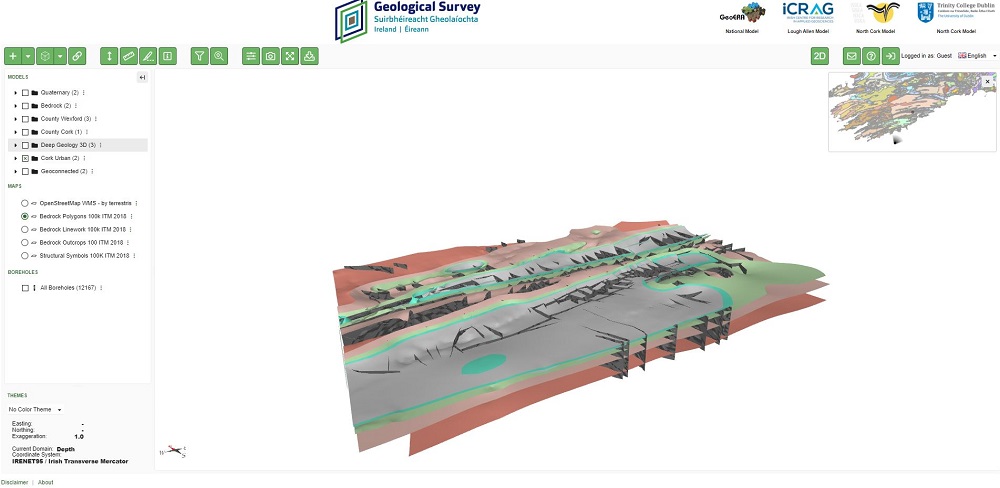Click the download export icon
Viewport: 1000px width, 488px height.
coord(310,56)
